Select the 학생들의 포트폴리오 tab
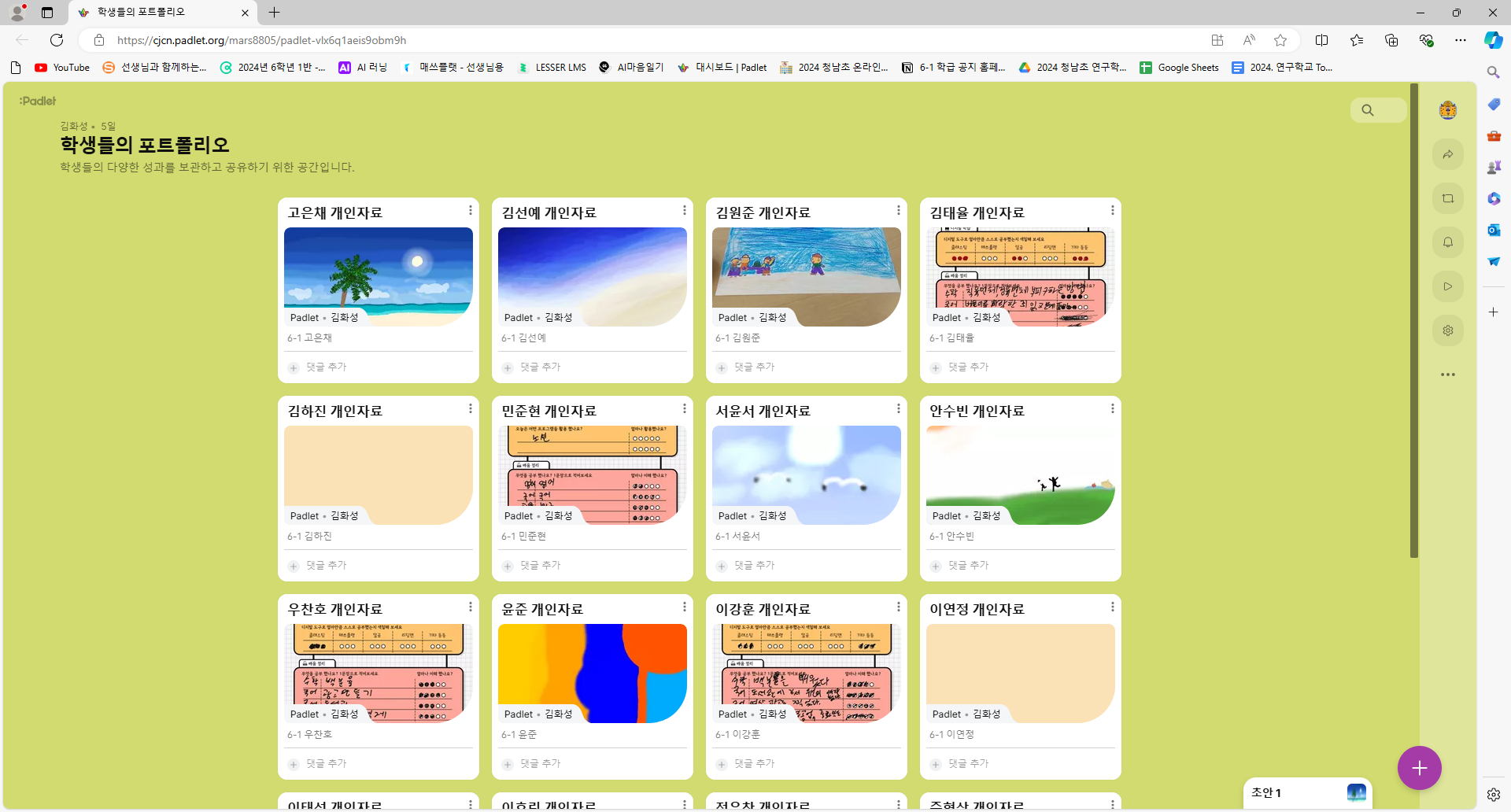Viewport: 1511px width, 812px height. pyautogui.click(x=163, y=13)
